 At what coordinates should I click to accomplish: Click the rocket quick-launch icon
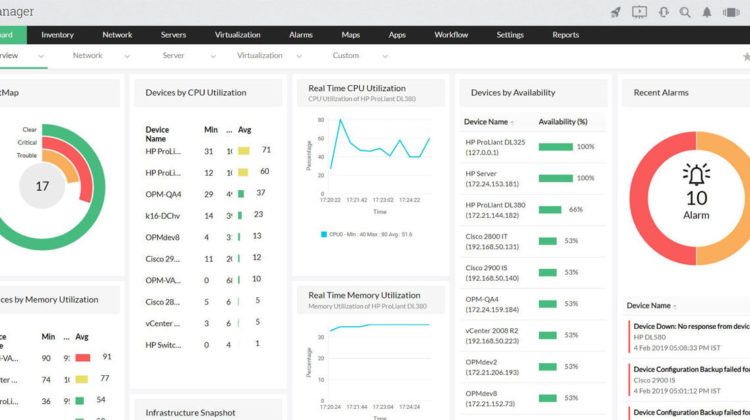tap(616, 12)
